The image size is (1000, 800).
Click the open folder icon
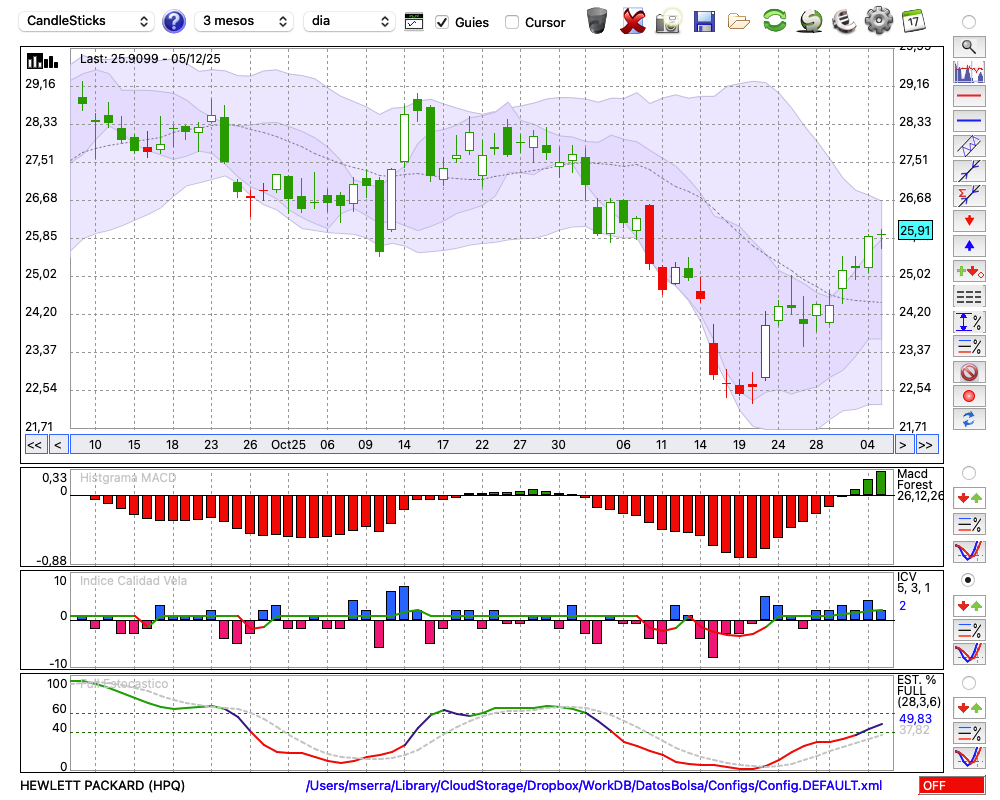click(x=739, y=22)
